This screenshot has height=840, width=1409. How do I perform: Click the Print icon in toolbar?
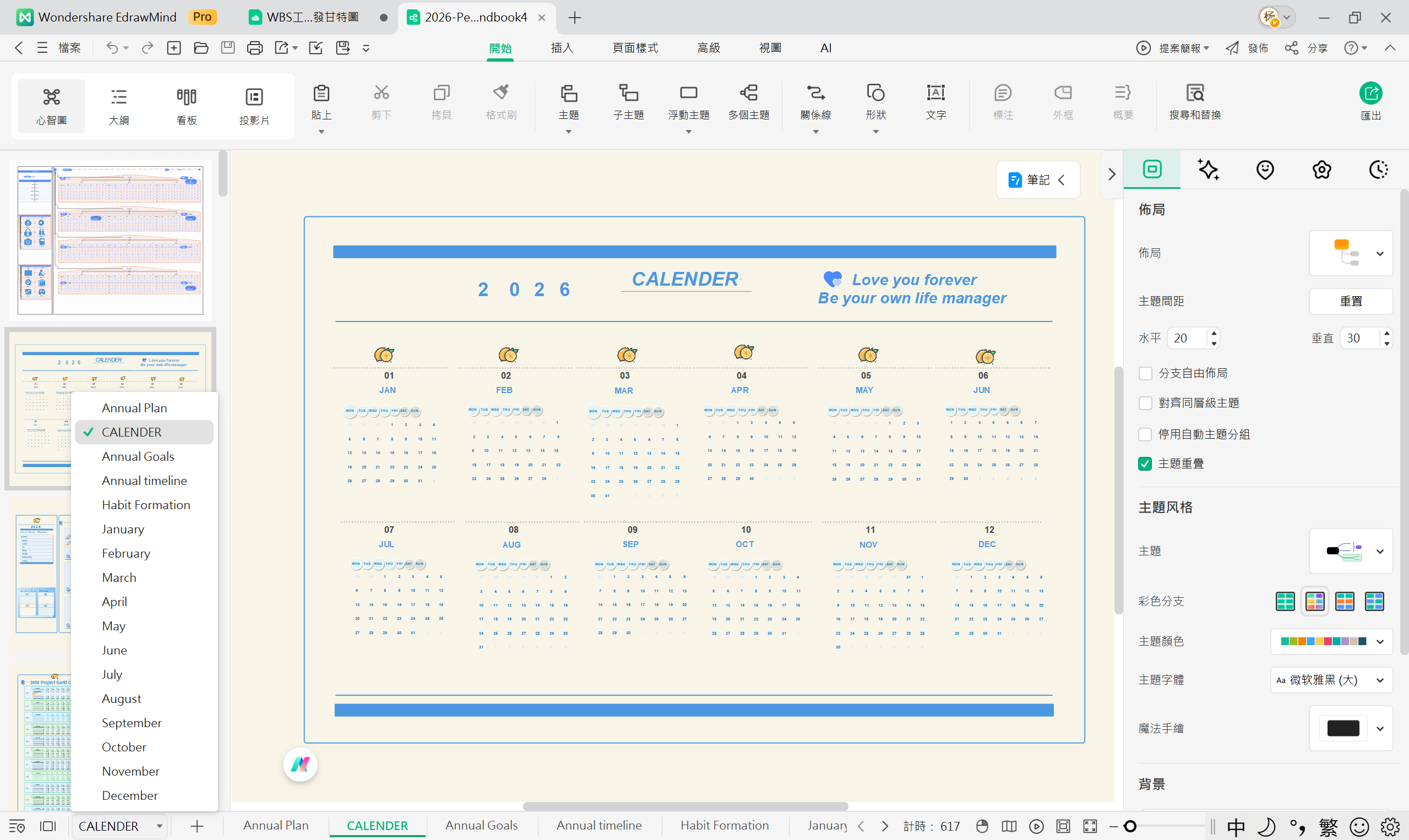click(x=255, y=48)
